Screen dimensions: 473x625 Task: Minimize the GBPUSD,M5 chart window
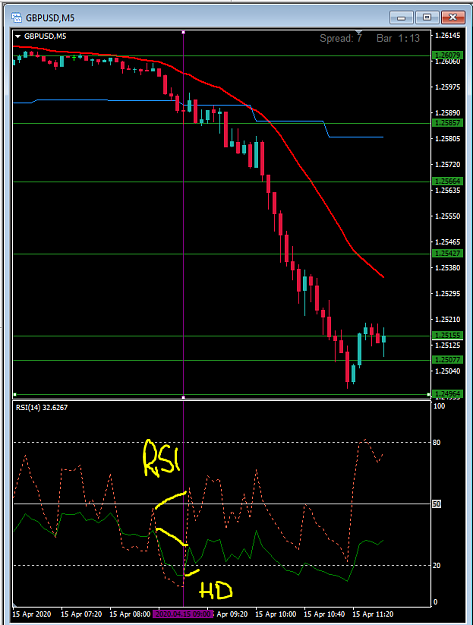click(401, 18)
